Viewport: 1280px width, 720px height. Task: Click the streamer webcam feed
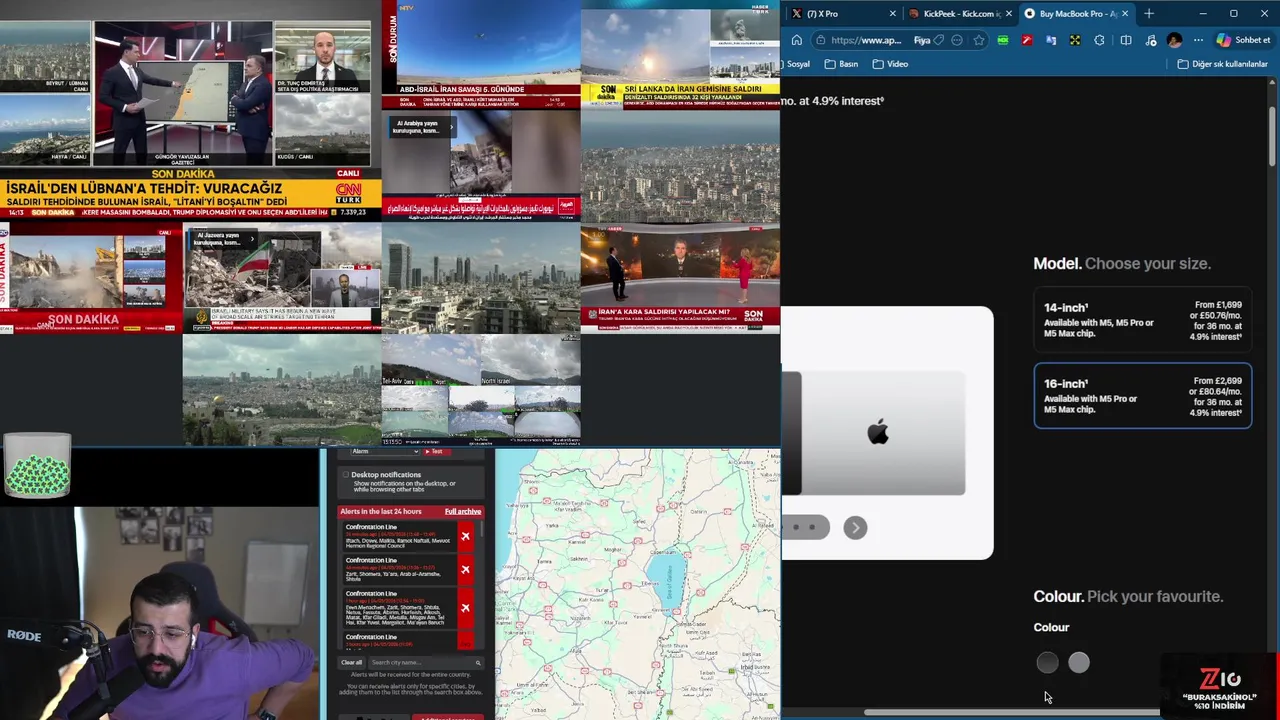(x=160, y=613)
